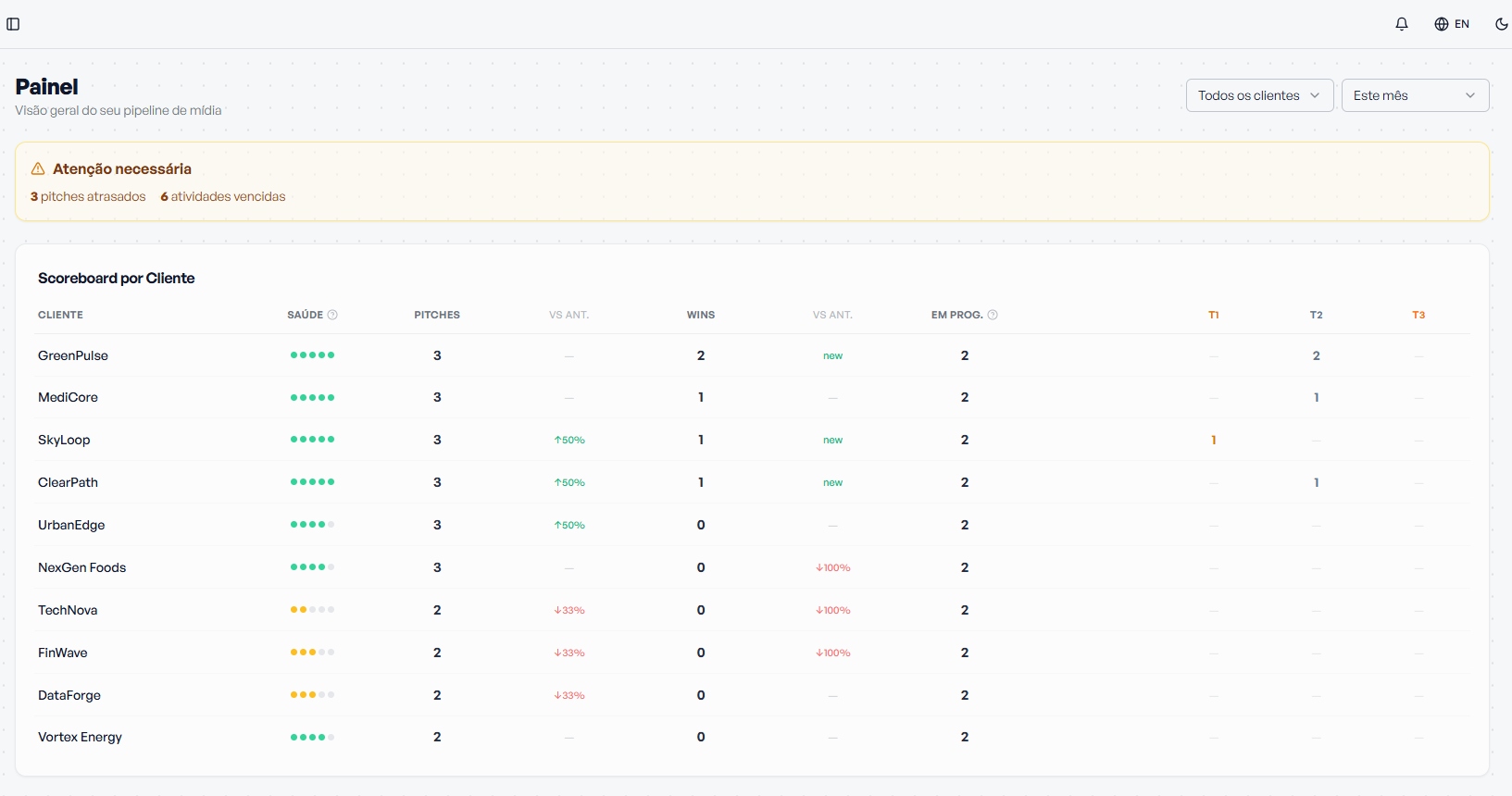Image resolution: width=1512 pixels, height=796 pixels.
Task: Sort by the Wins column header
Action: [701, 315]
